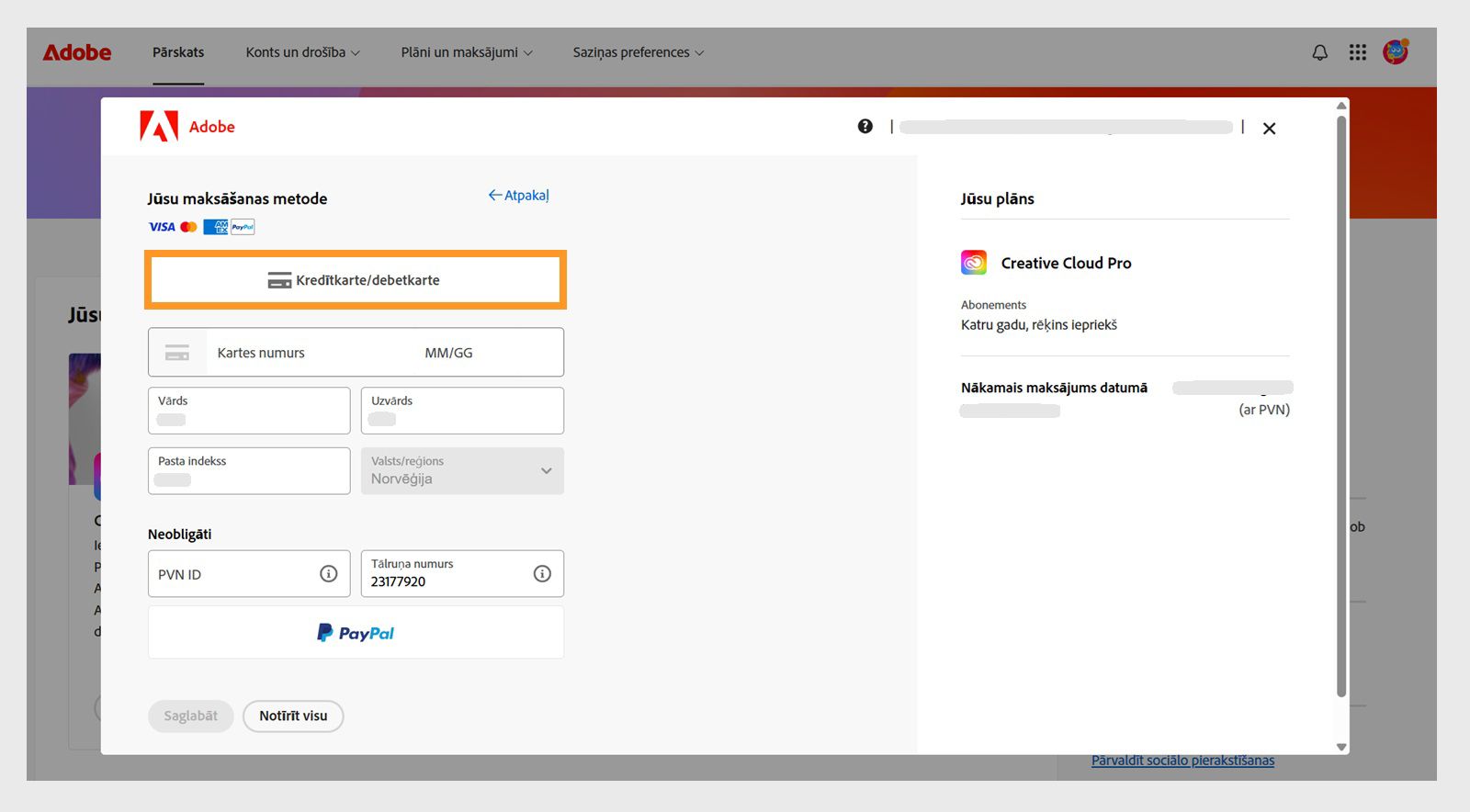Image resolution: width=1470 pixels, height=812 pixels.
Task: Click the dialog vertical scrollbar
Action: 1341,404
